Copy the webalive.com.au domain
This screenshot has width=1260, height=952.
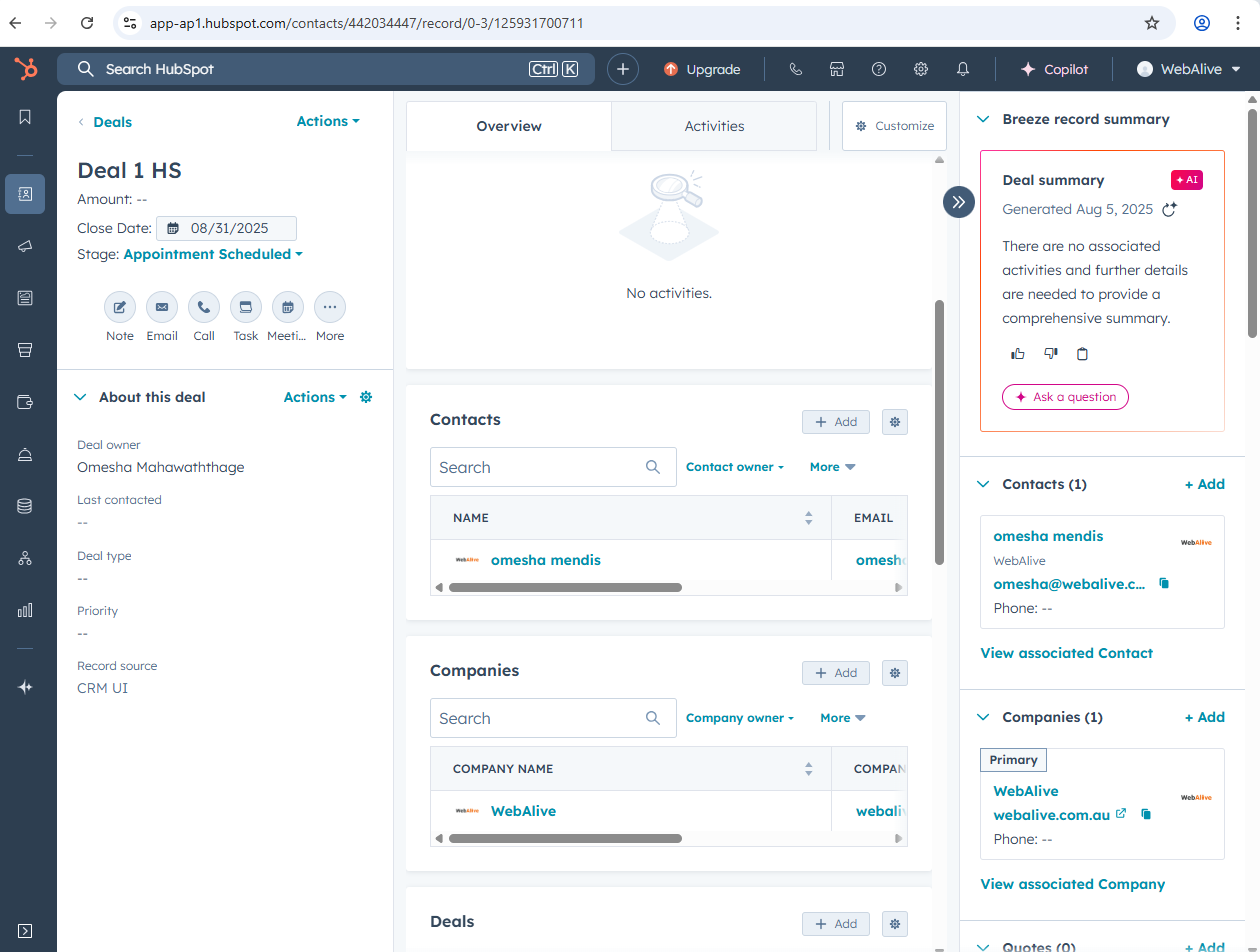pyautogui.click(x=1146, y=814)
